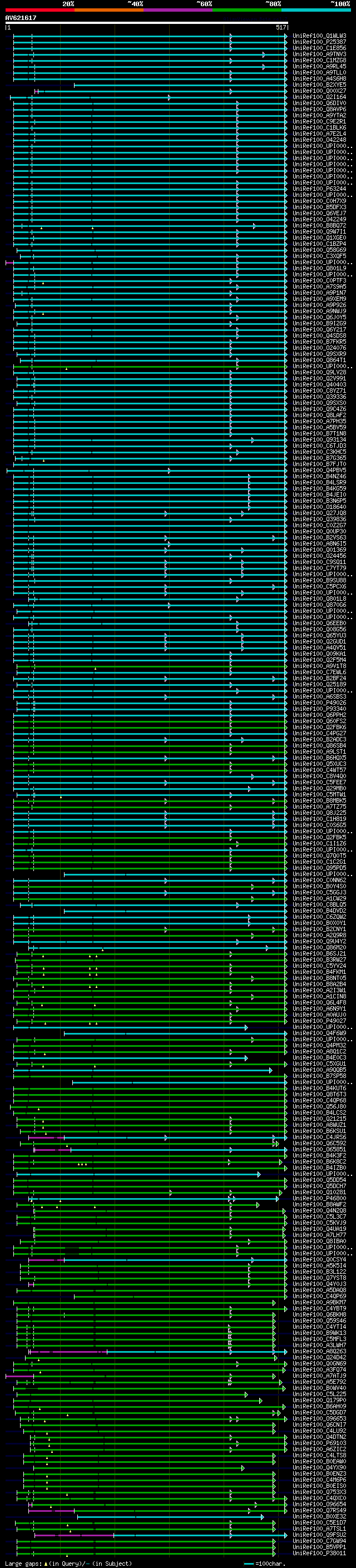The height and width of the screenshot is (1568, 356).
Task: Click the red 20% identity legend segment
Action: [40, 10]
